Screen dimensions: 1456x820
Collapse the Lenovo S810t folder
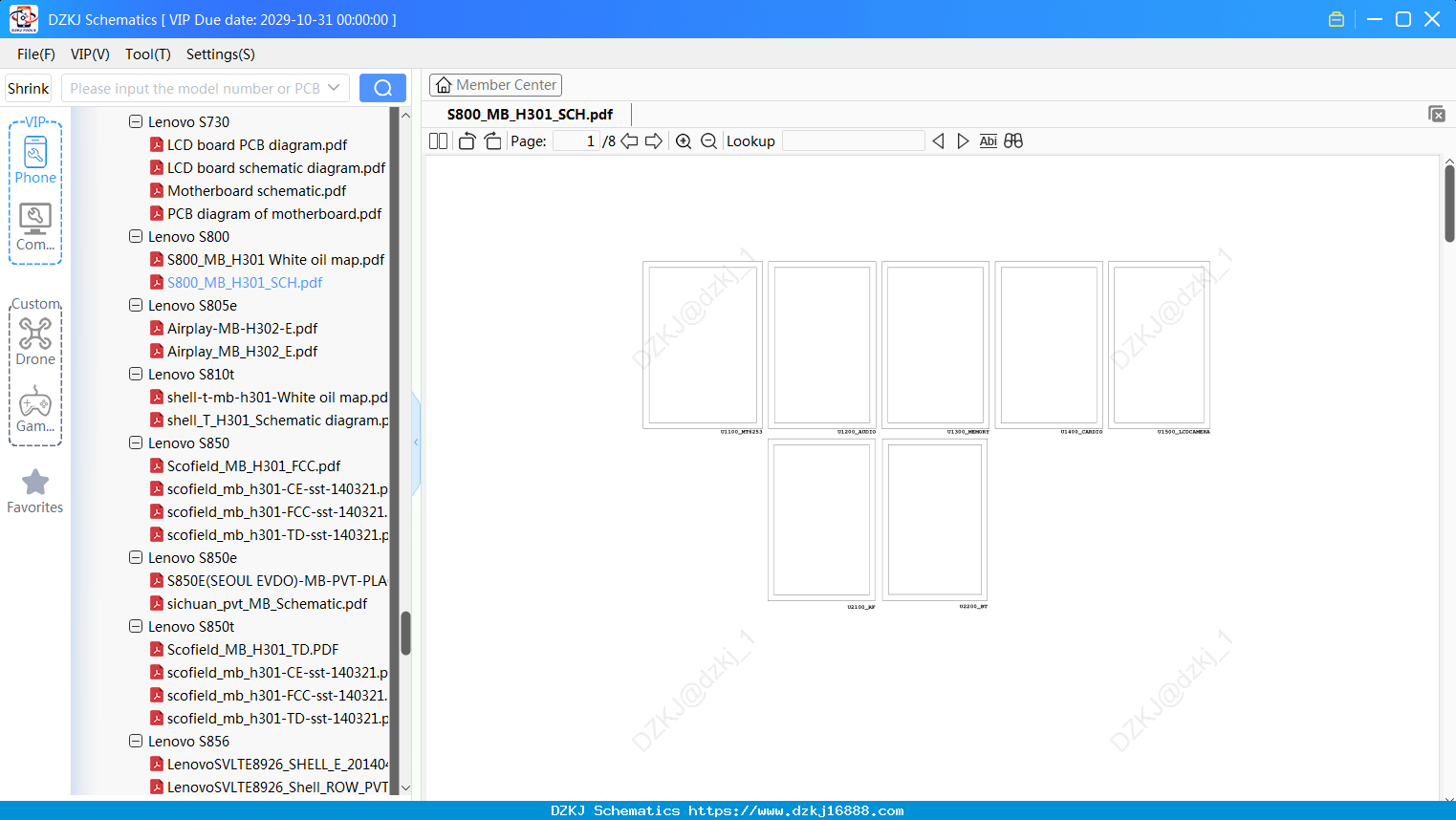[x=136, y=374]
